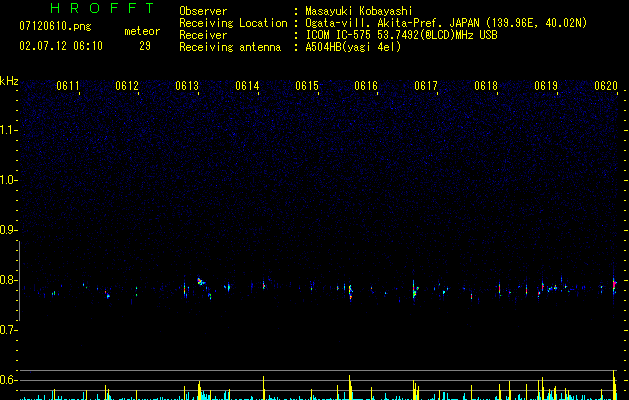
Task: Select the filename 07120610.png
Action: click(55, 27)
